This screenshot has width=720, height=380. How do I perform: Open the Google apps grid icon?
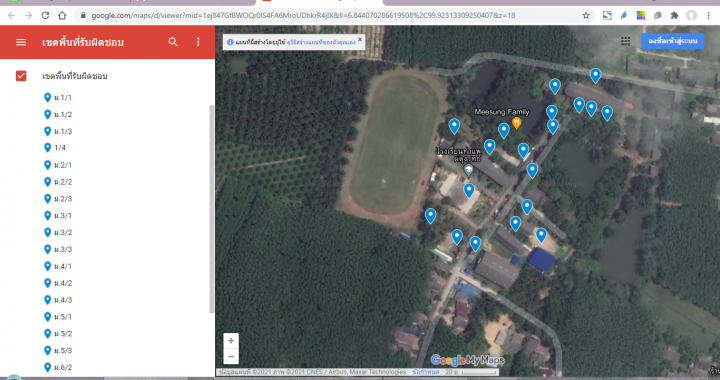point(625,41)
